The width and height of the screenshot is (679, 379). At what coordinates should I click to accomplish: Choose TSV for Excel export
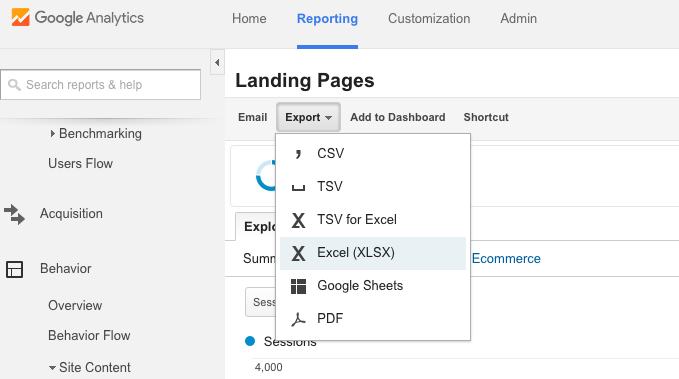pyautogui.click(x=373, y=220)
